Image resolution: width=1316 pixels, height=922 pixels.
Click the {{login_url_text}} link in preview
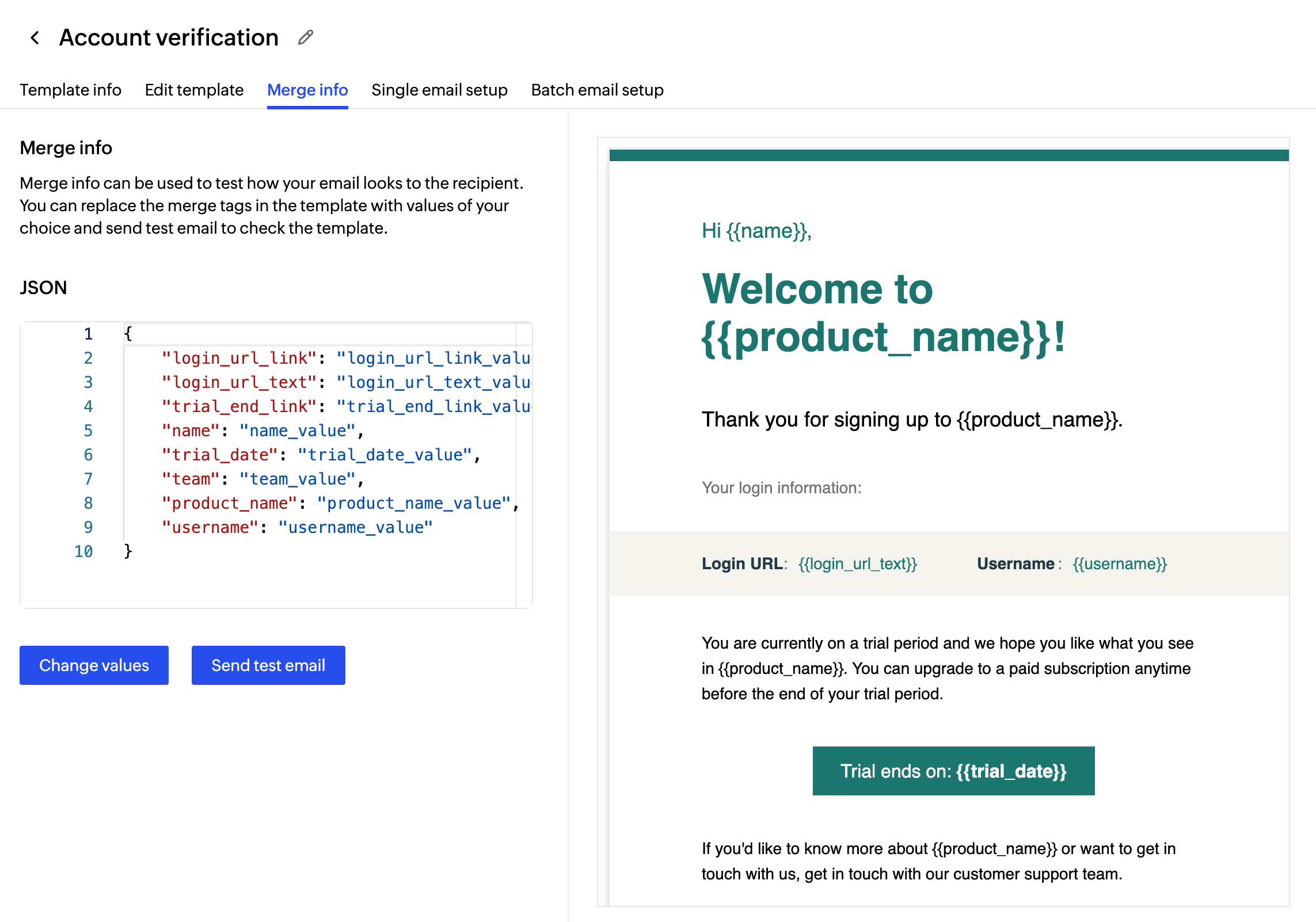click(857, 563)
